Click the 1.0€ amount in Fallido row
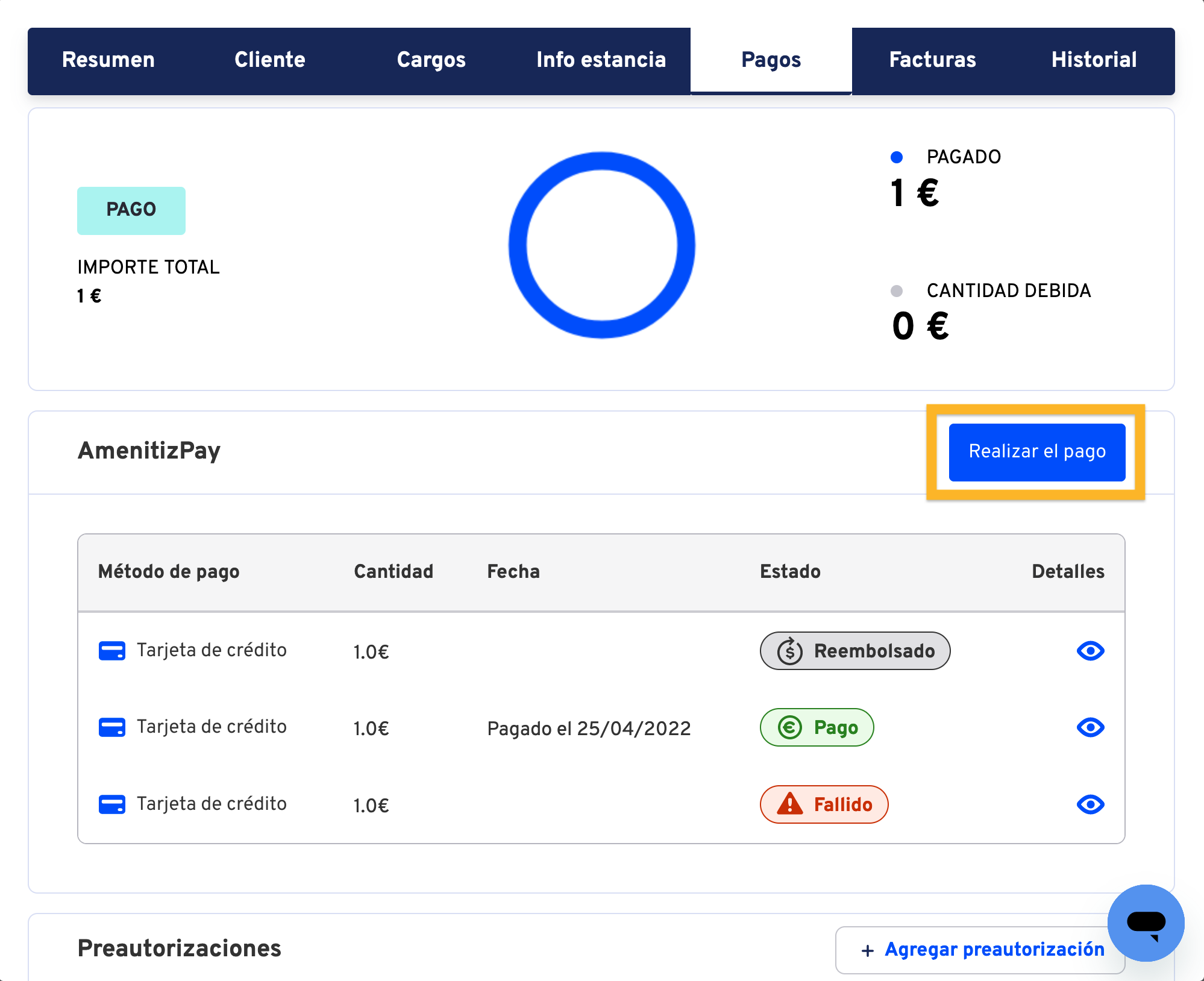The width and height of the screenshot is (1204, 981). click(x=371, y=806)
